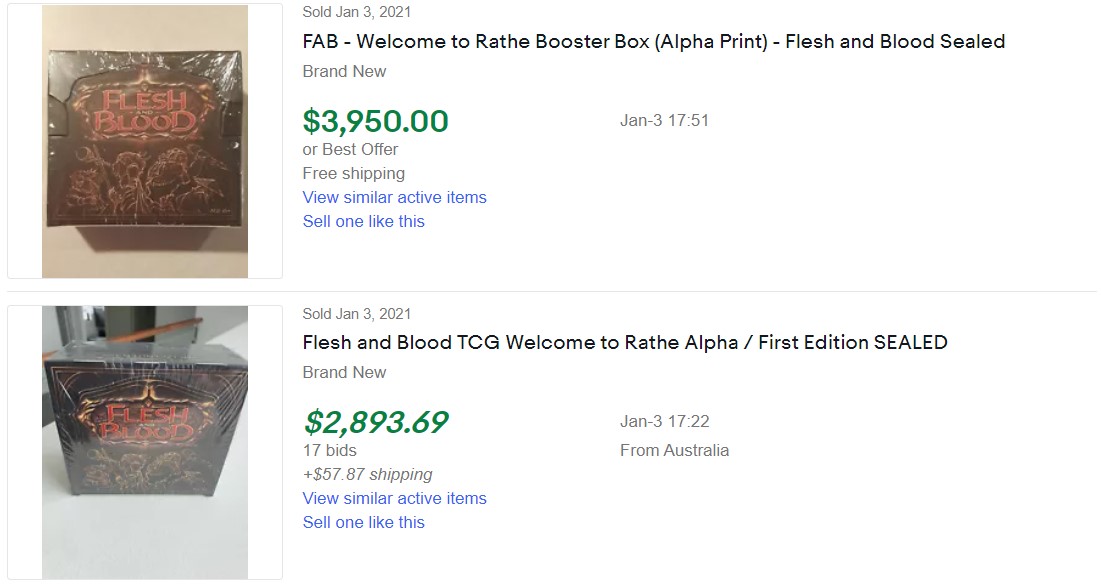Click Sell one like this under the Booster Box listing
This screenshot has height=584, width=1102.
click(363, 222)
